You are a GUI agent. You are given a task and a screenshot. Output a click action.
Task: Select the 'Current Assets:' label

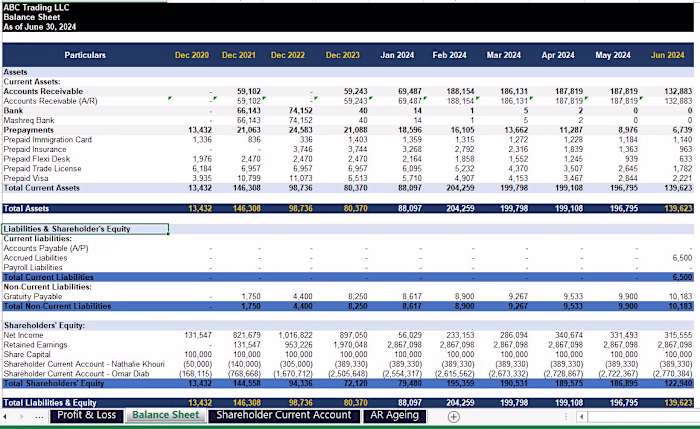(x=32, y=82)
